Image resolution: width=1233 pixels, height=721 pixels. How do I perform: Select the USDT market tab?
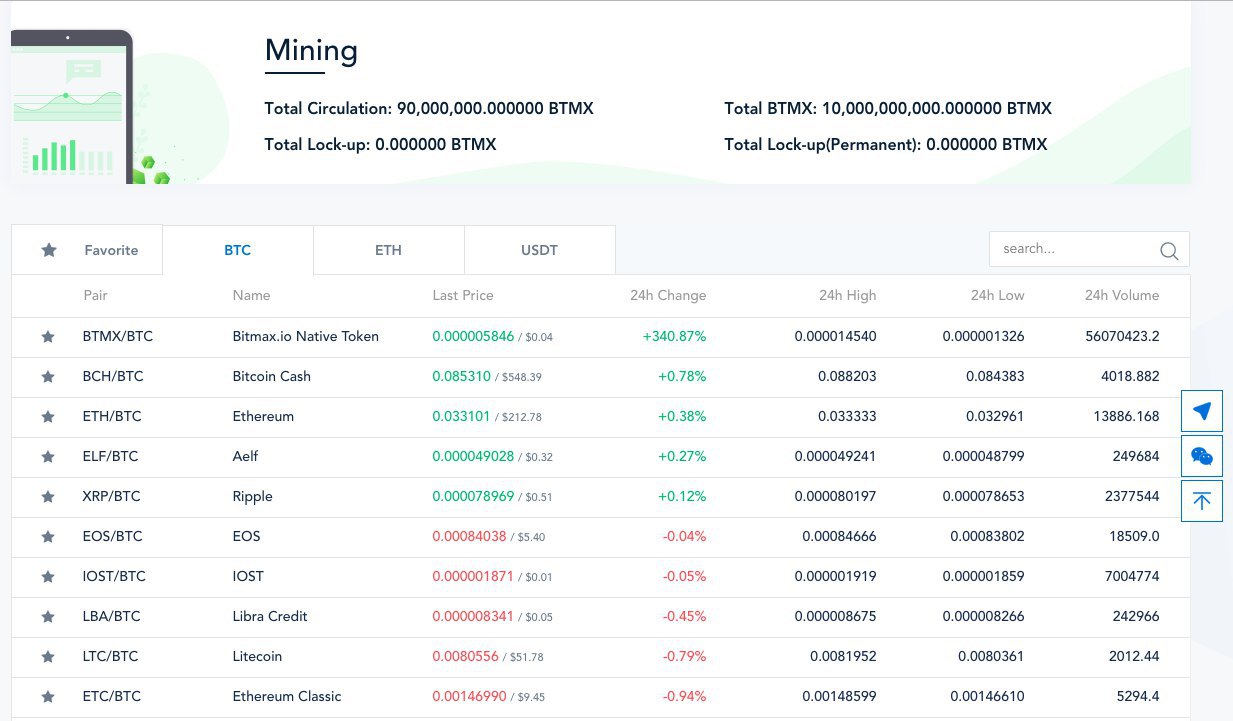pyautogui.click(x=540, y=250)
